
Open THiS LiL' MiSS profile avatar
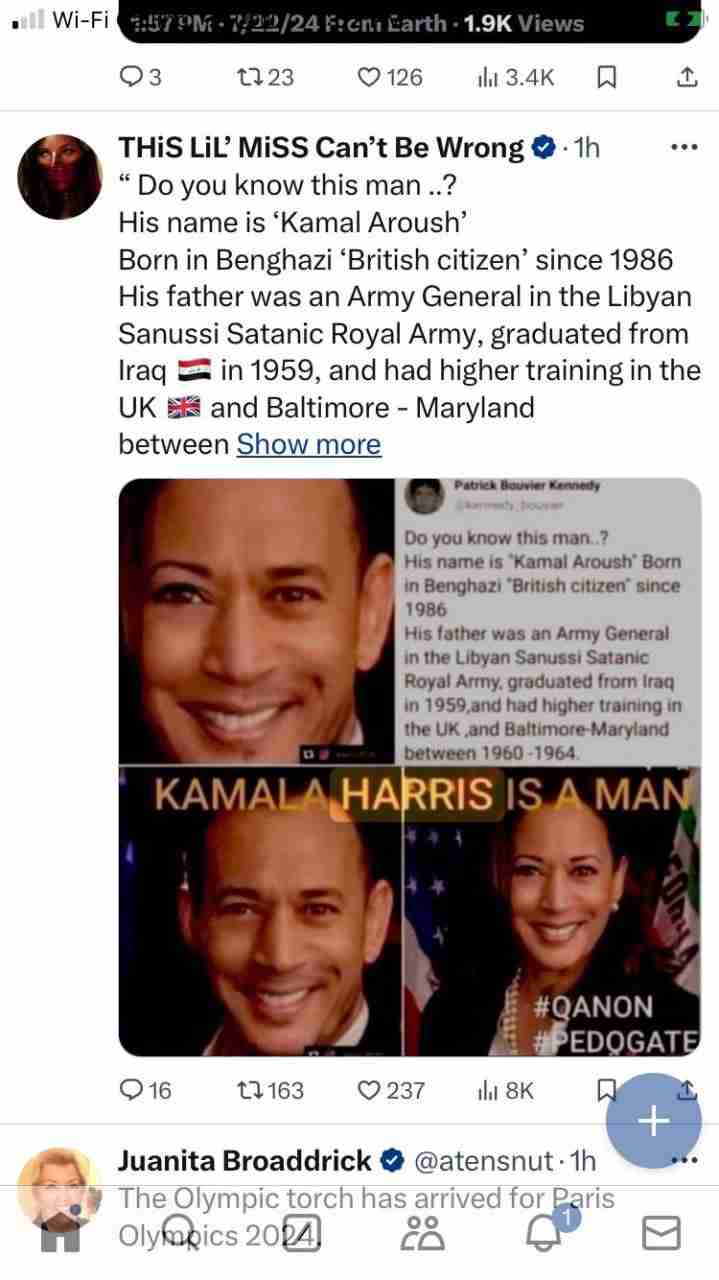(61, 175)
